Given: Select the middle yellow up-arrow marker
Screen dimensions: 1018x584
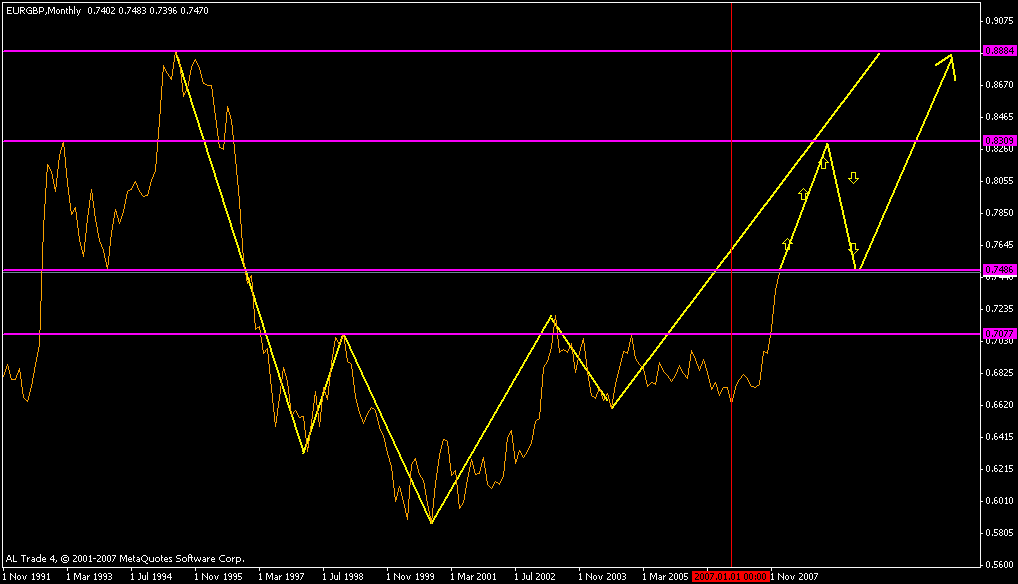Looking at the screenshot, I should click(804, 194).
